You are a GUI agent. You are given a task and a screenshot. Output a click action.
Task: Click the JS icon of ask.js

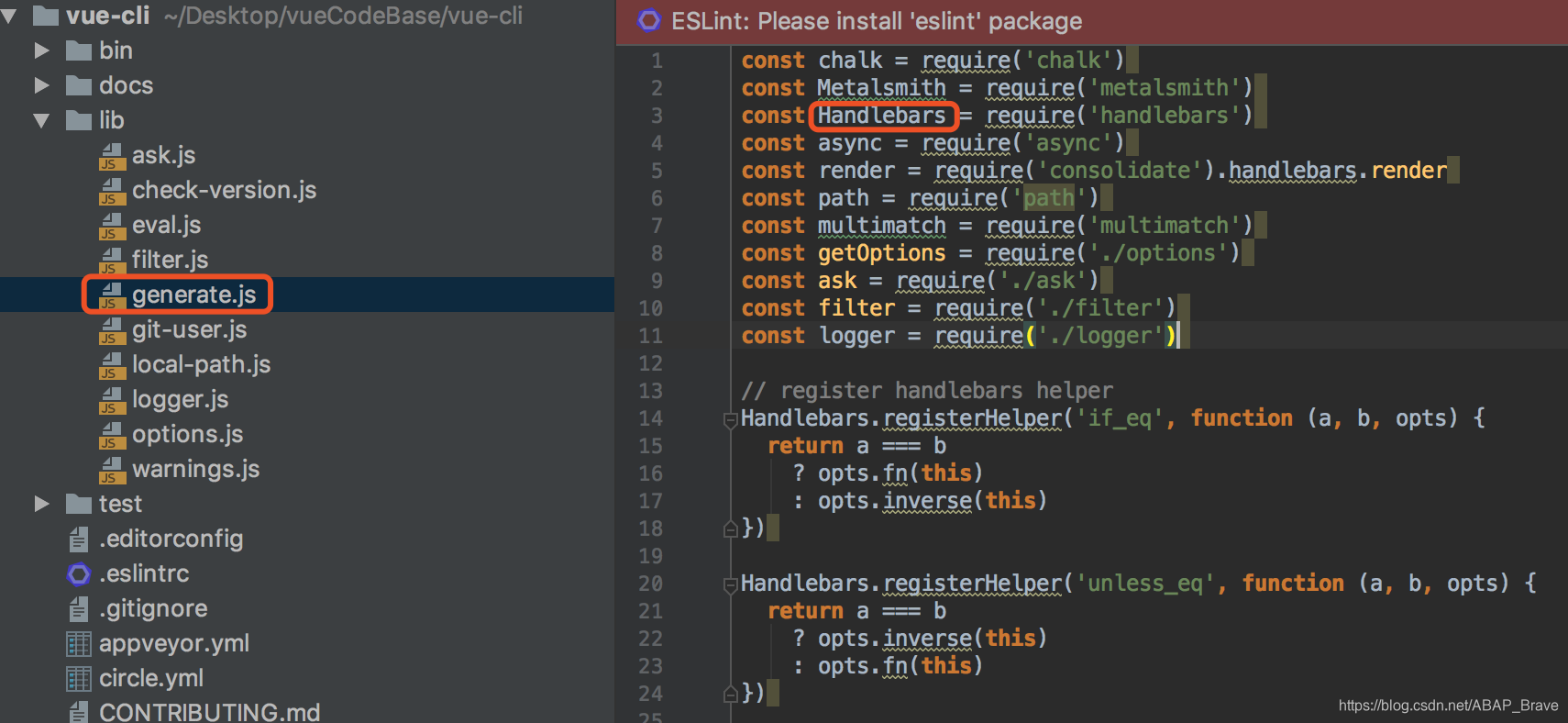pos(112,157)
